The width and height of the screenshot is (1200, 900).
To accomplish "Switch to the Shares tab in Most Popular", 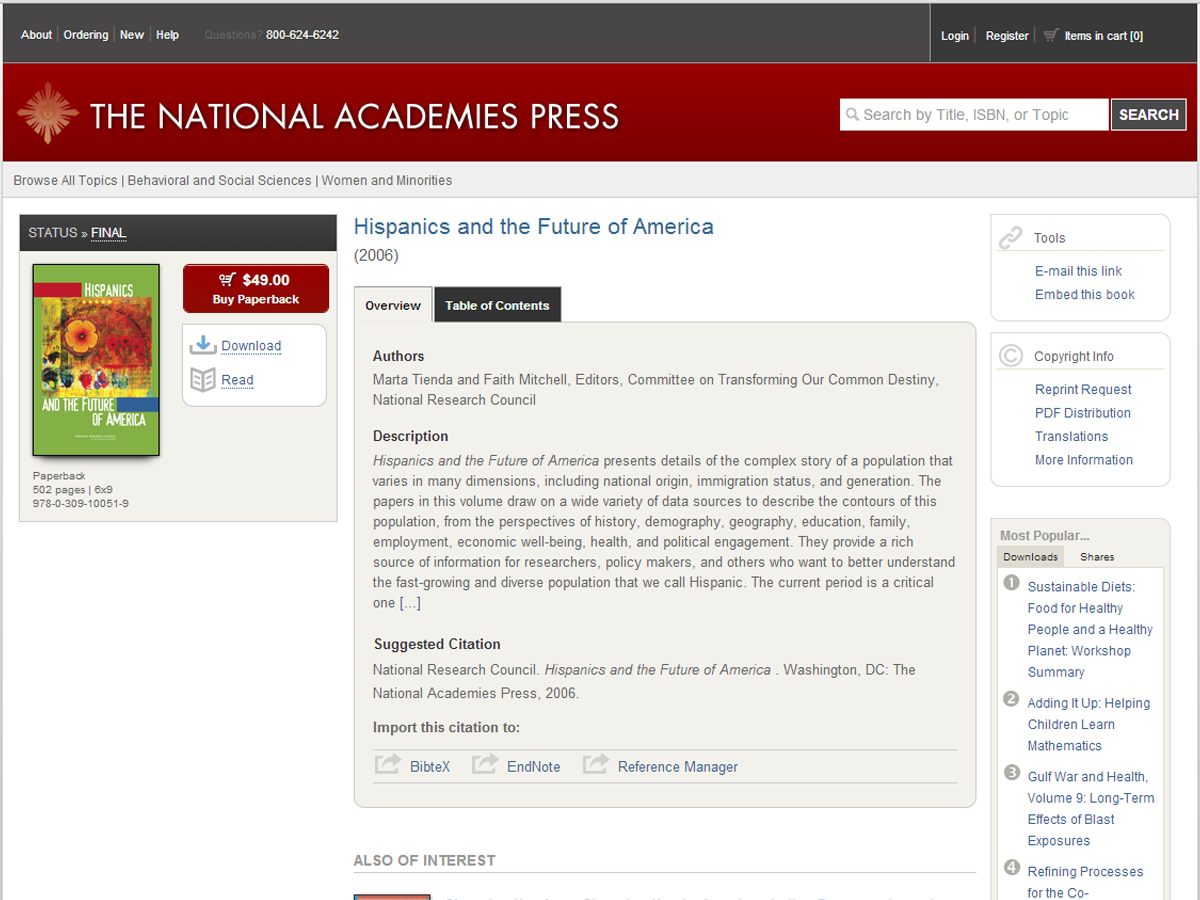I will coord(1097,557).
